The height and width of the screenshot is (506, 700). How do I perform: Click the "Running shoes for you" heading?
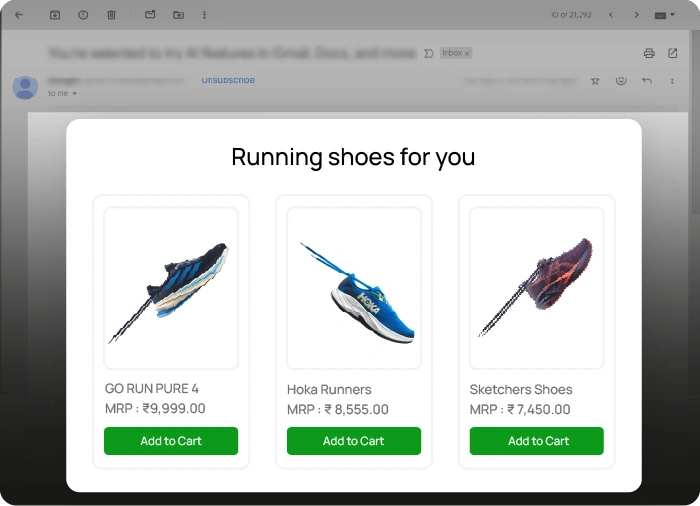353,157
